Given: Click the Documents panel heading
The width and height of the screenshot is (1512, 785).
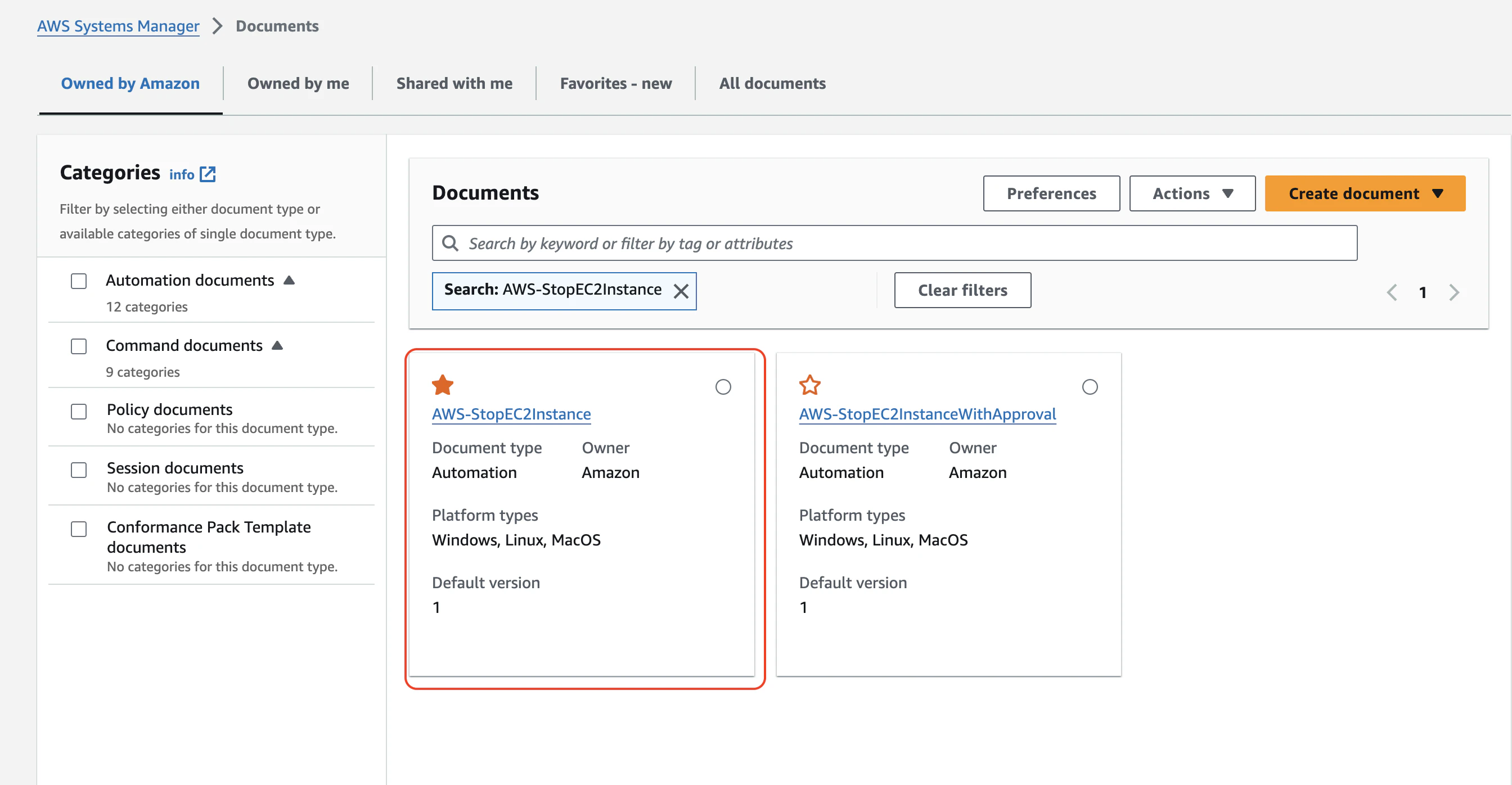Looking at the screenshot, I should [485, 192].
